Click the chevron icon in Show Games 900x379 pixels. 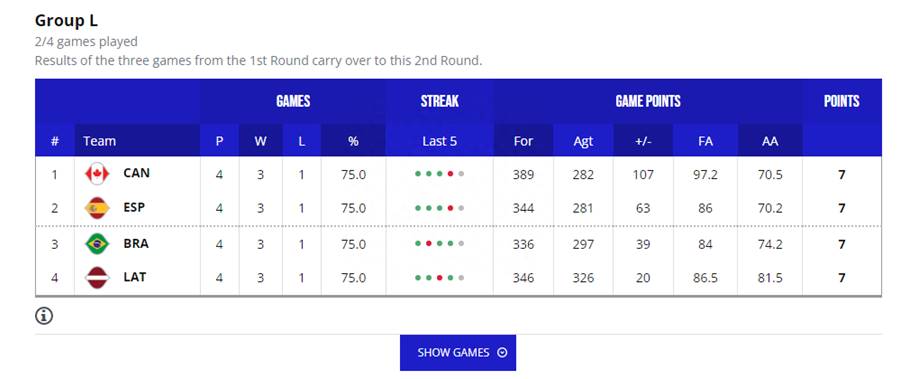pos(502,353)
